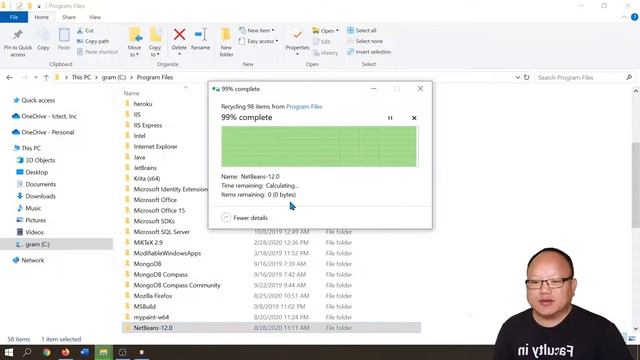Click the Up directory arrow
This screenshot has height=360, width=640.
46,77
